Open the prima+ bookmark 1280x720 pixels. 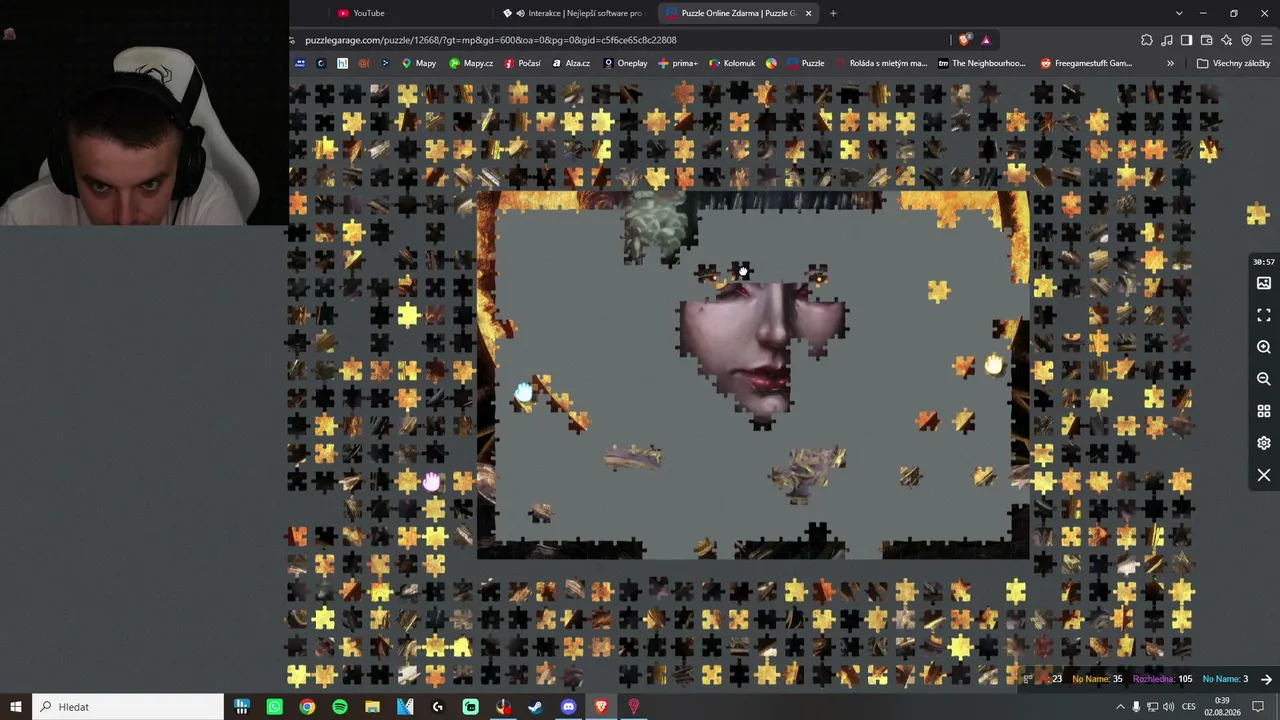click(677, 63)
